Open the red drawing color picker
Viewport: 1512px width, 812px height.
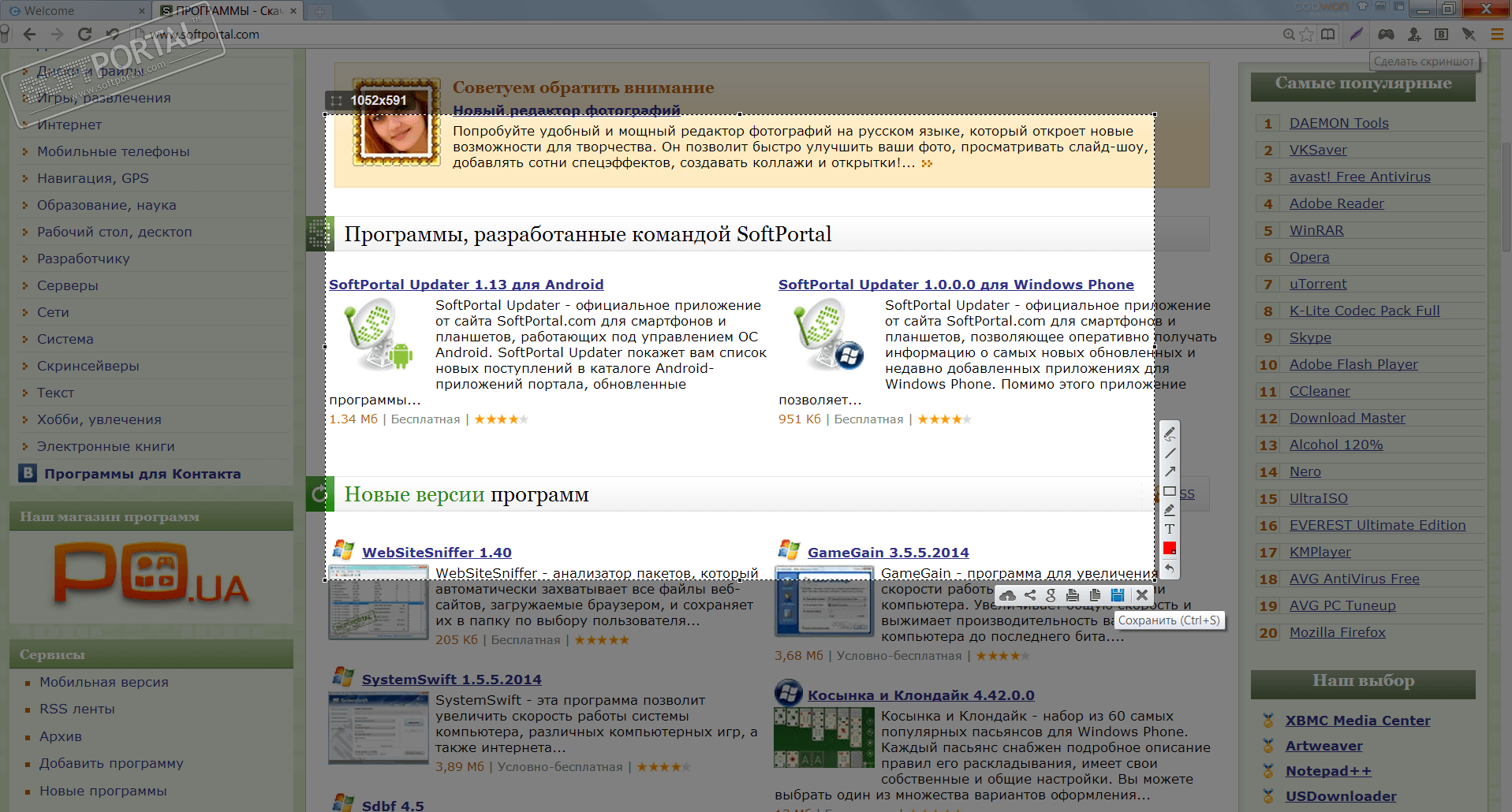click(1170, 548)
